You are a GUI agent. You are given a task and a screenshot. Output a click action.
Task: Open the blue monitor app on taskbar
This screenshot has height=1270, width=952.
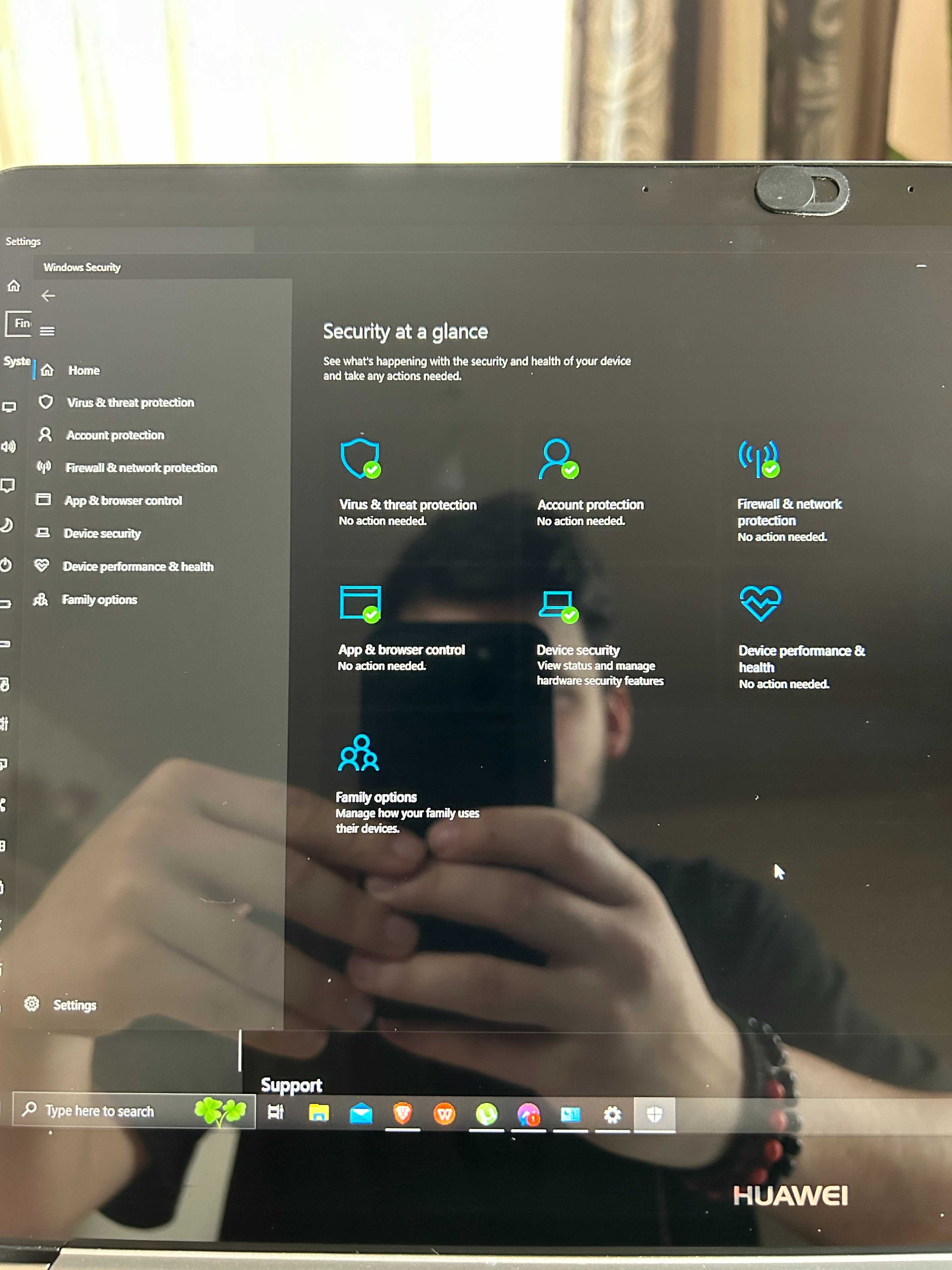(x=570, y=1115)
